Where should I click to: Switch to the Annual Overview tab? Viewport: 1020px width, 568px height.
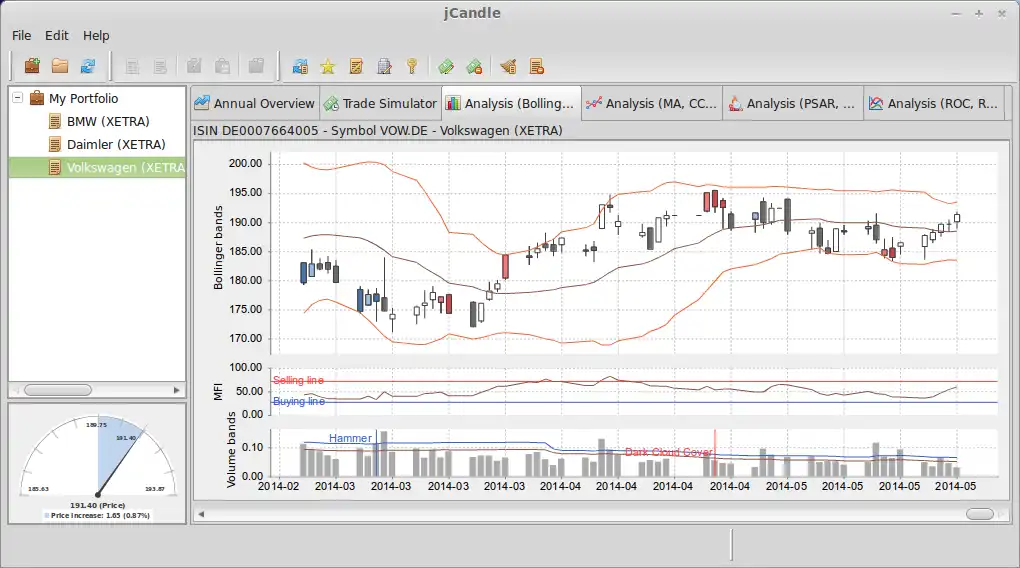tap(255, 103)
